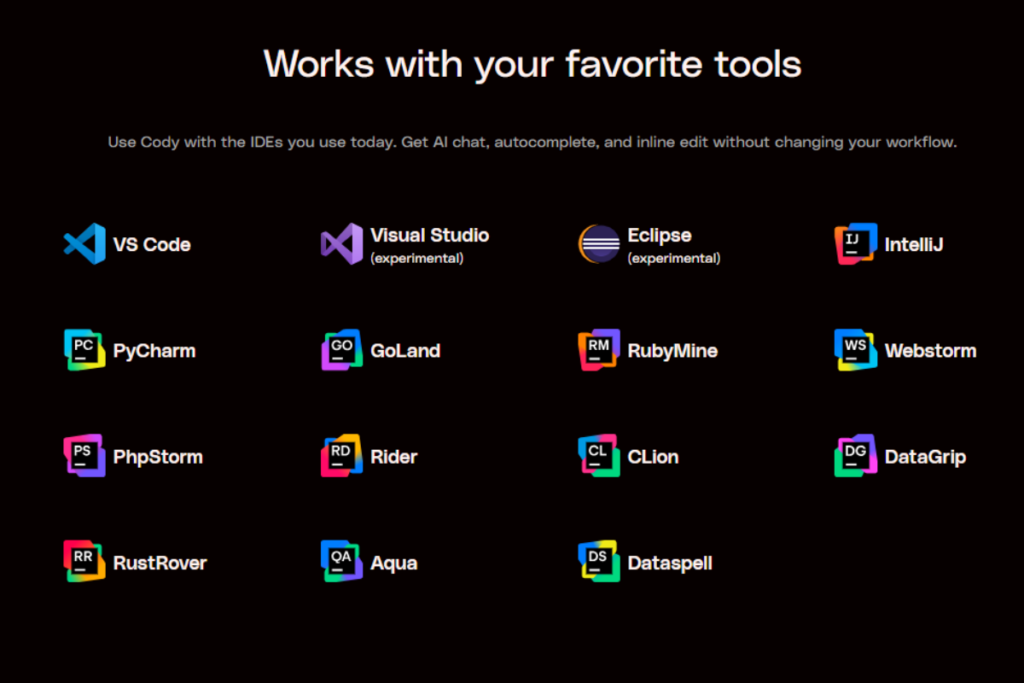Click the Webstorm WS logo icon

click(x=856, y=350)
